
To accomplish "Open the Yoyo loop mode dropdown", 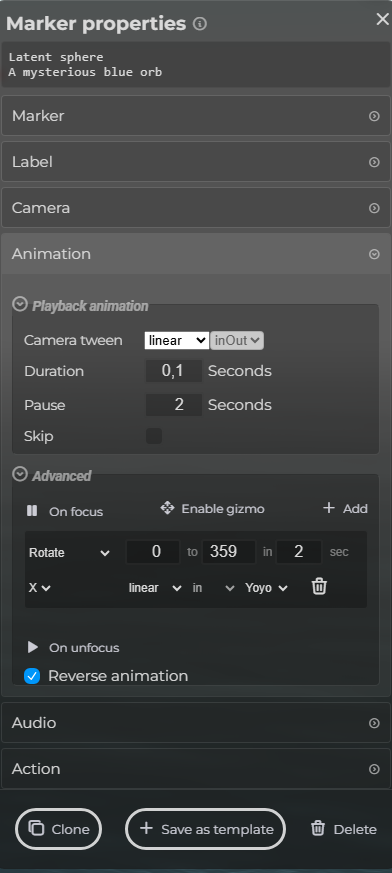I will pyautogui.click(x=266, y=587).
